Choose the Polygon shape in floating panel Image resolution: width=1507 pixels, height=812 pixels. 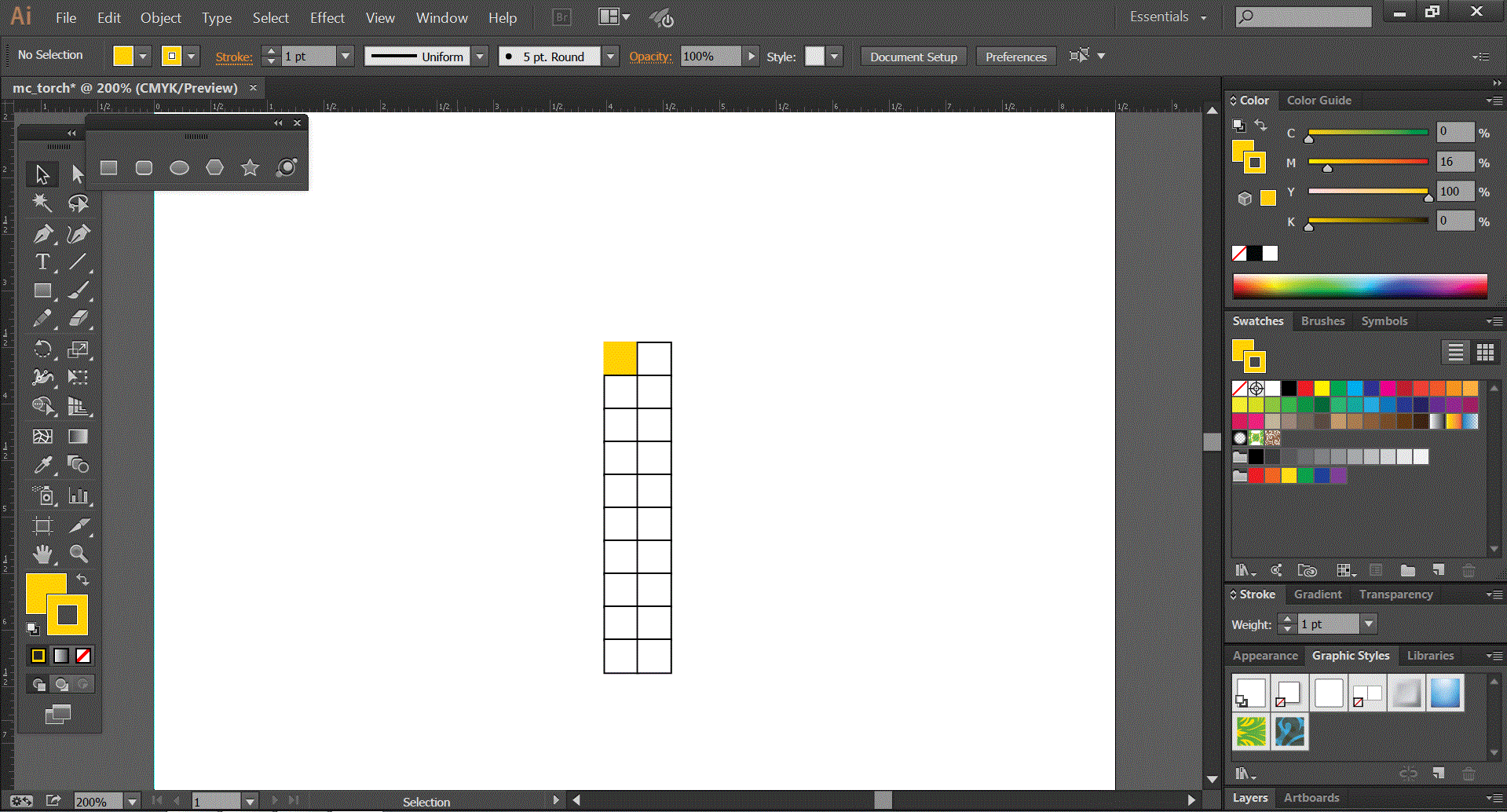(214, 167)
